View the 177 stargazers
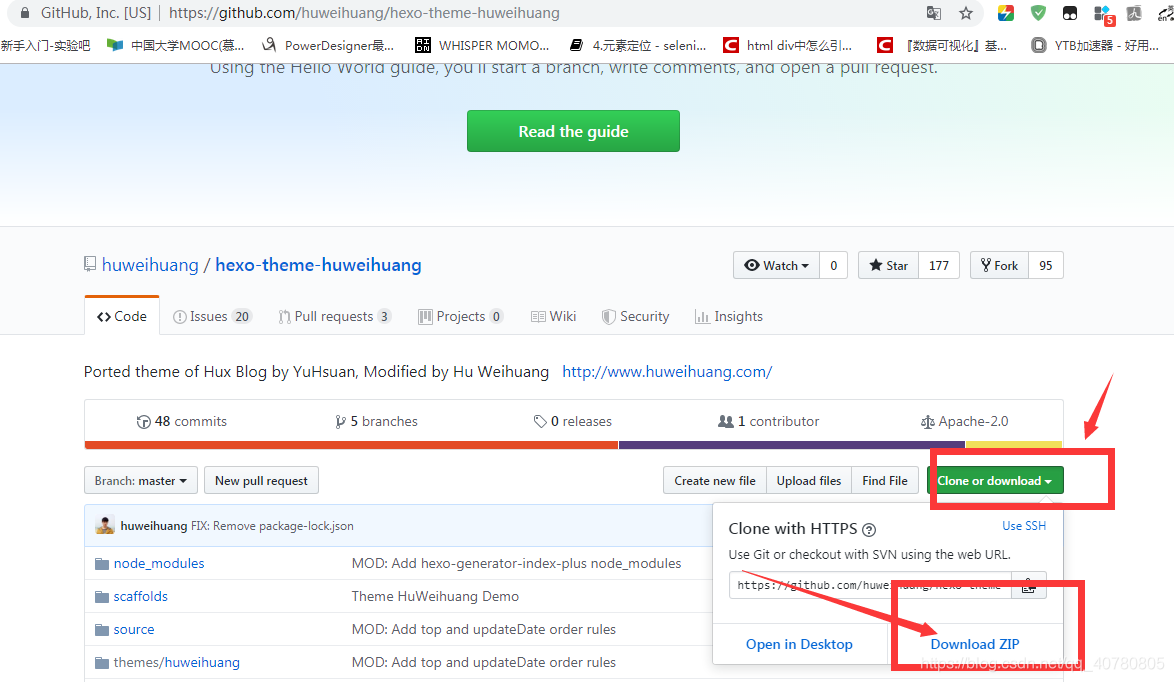Screen dimensions: 1174x682 point(939,266)
